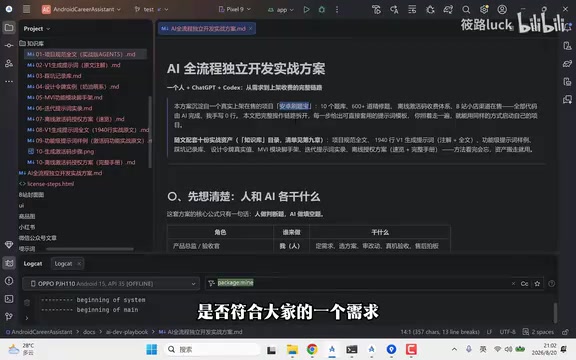This screenshot has width=576, height=360.
Task: Open the Commit tool window
Action: (9, 46)
